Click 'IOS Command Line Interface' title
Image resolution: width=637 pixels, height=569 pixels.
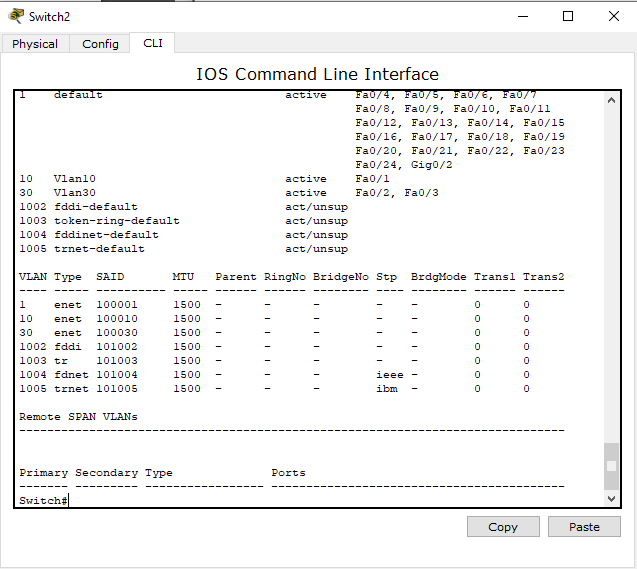pos(317,74)
